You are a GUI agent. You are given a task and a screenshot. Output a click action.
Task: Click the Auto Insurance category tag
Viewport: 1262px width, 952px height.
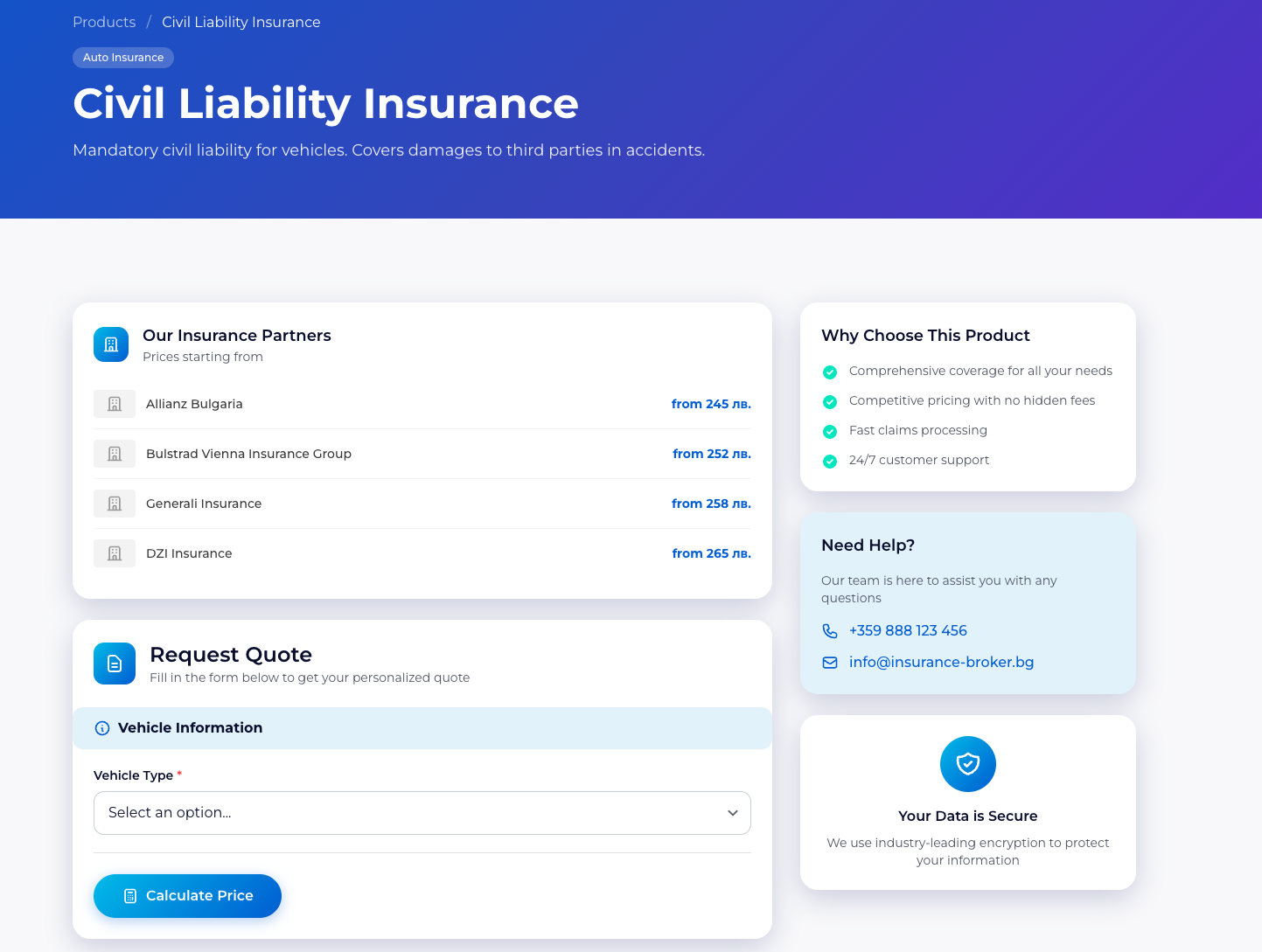tap(123, 58)
